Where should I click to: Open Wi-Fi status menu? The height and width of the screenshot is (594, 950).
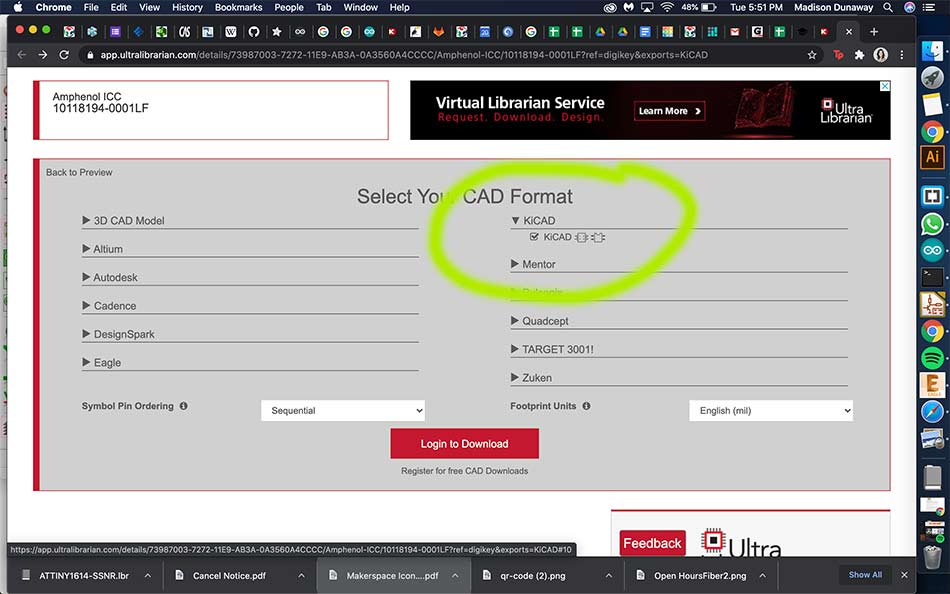pos(667,7)
